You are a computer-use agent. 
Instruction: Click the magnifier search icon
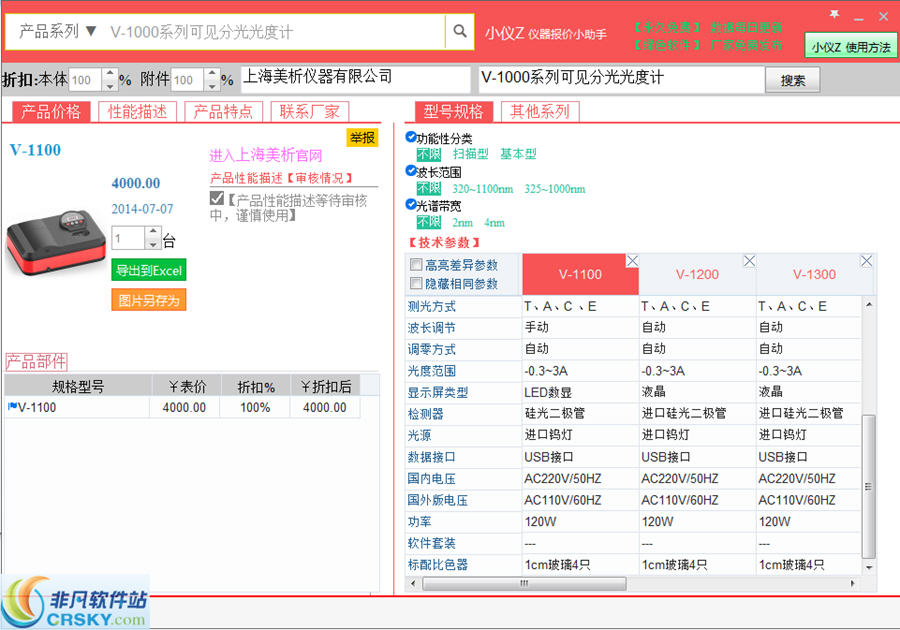(460, 31)
